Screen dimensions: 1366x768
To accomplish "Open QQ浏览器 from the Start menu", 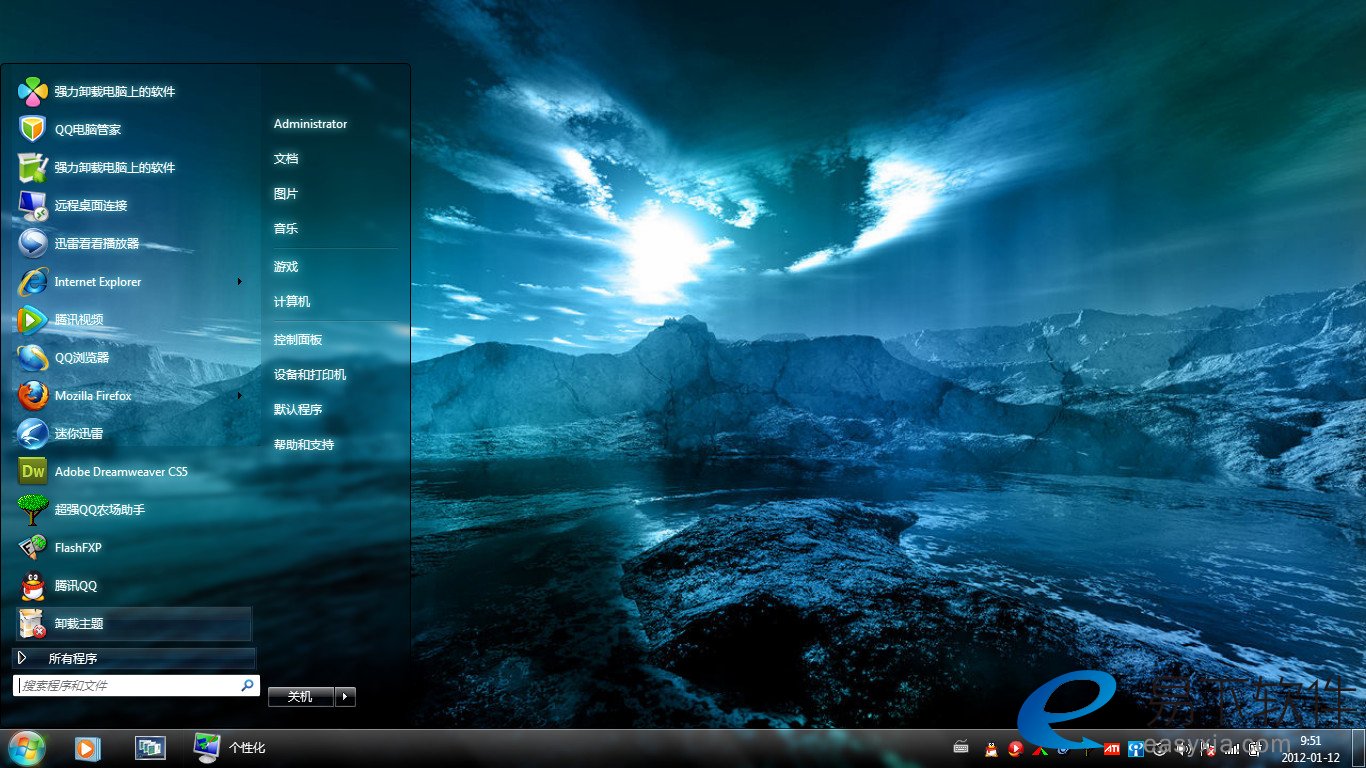I will [82, 358].
